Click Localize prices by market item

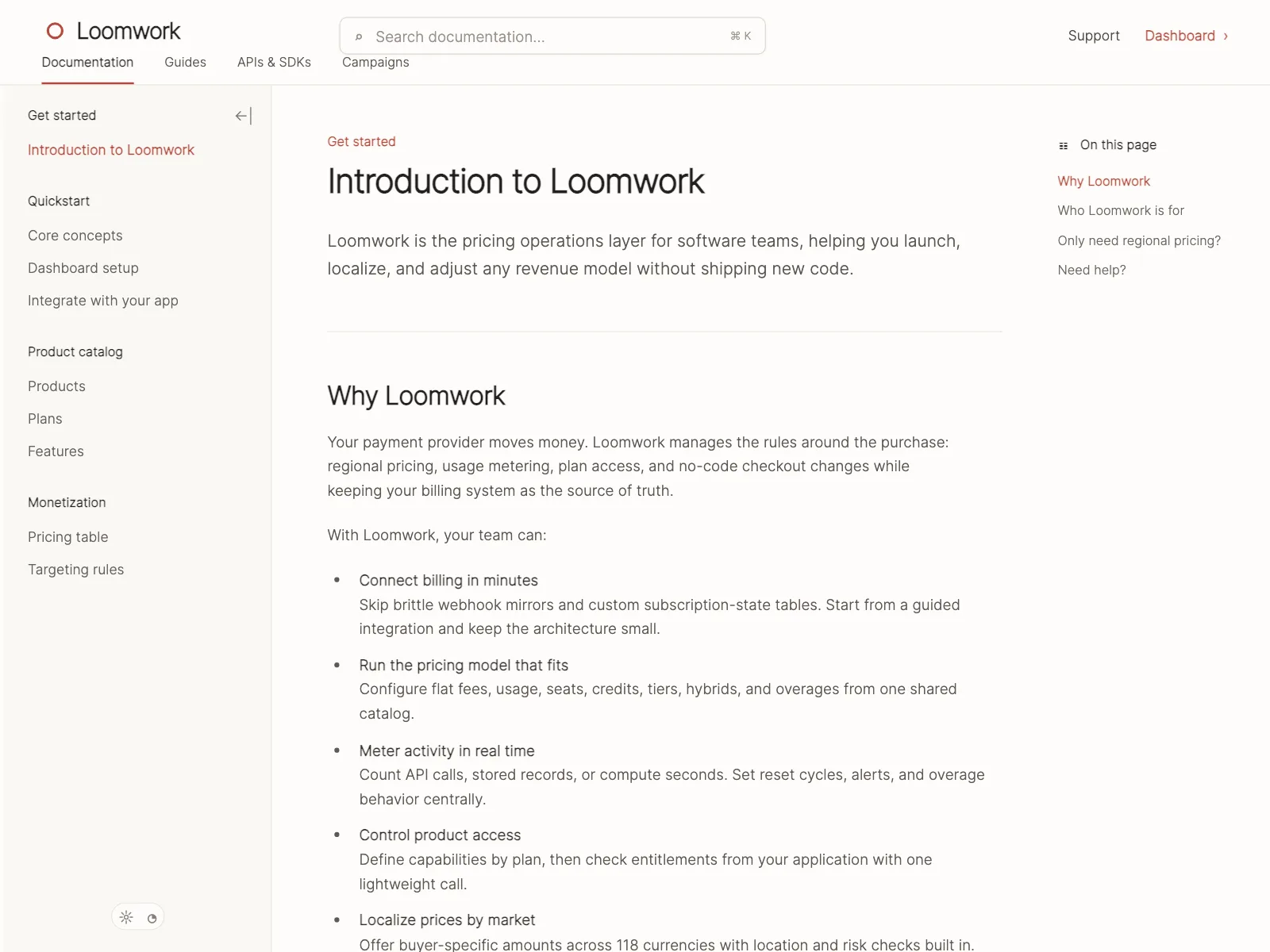447,920
